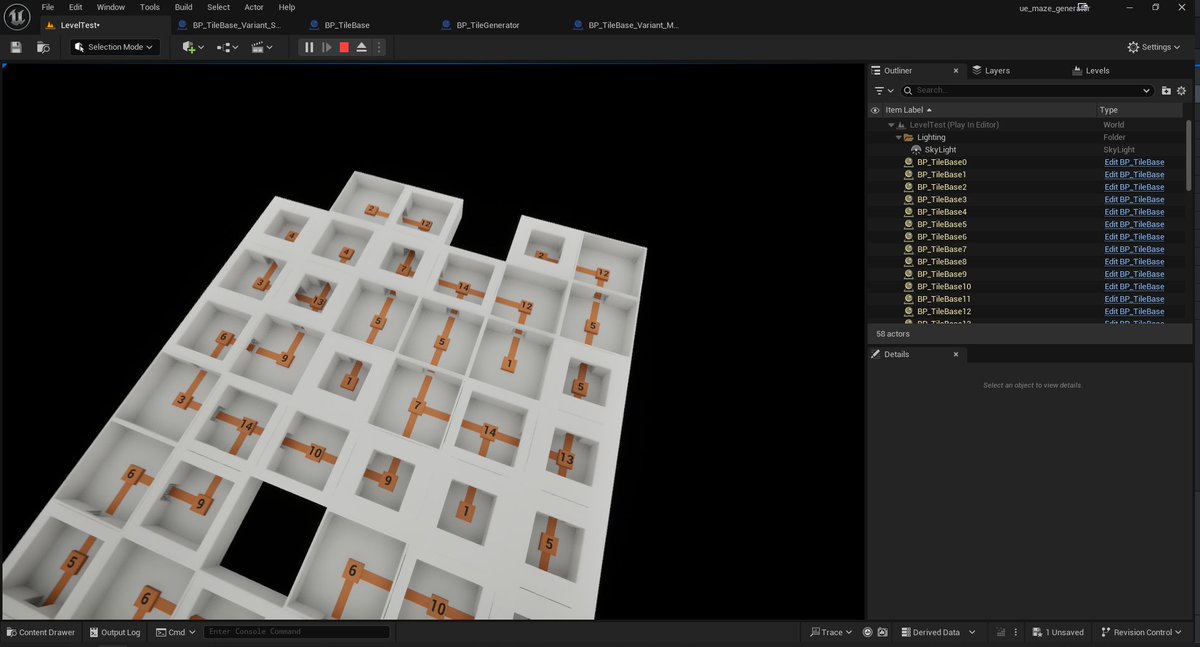
Task: Expand the Outliner search history chevron
Action: click(1147, 90)
